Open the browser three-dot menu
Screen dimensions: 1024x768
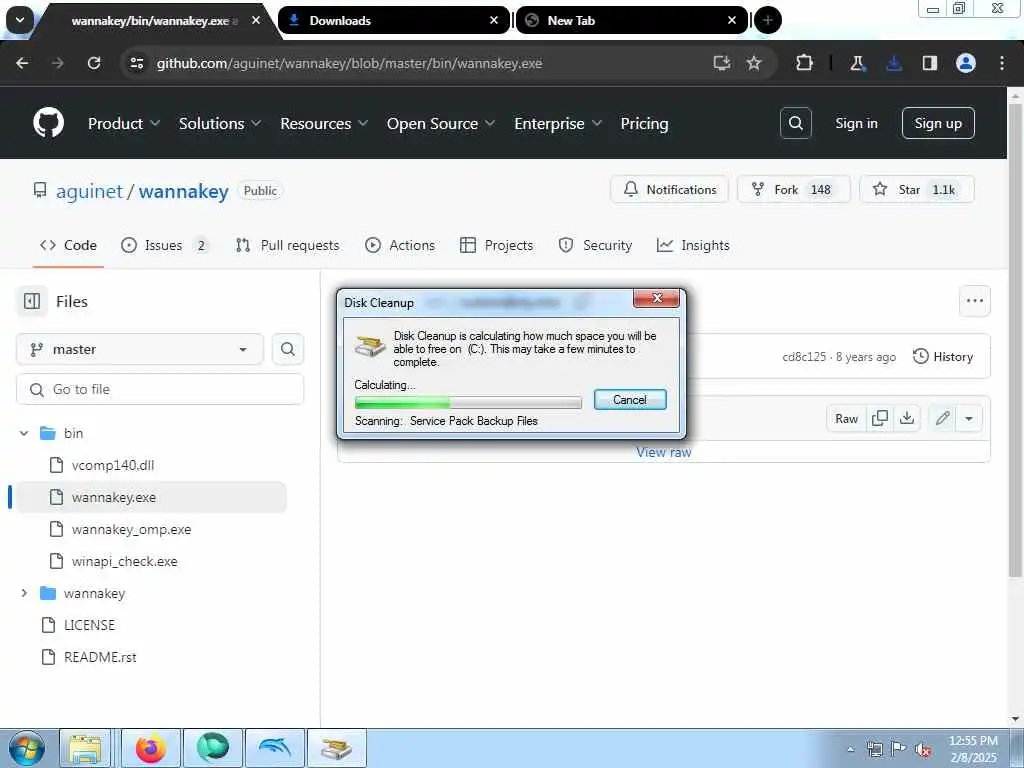(x=1002, y=63)
